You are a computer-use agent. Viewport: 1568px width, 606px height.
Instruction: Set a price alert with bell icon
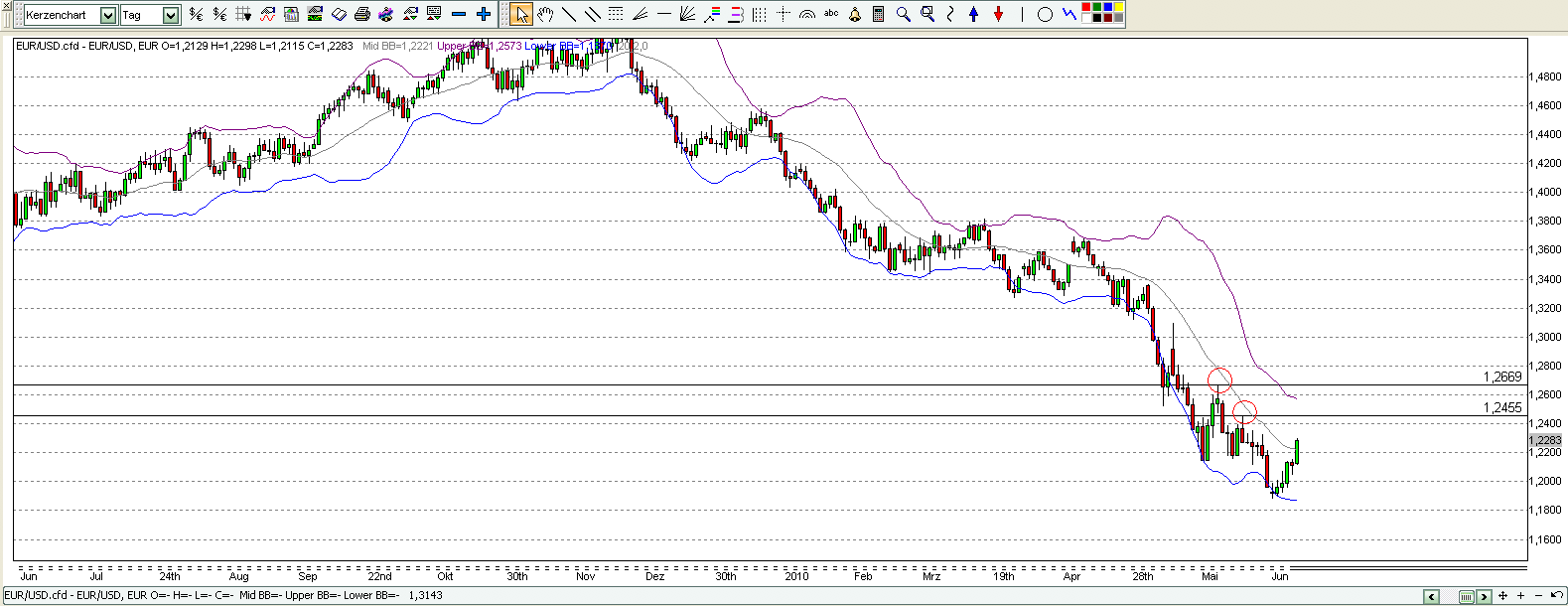click(x=855, y=14)
